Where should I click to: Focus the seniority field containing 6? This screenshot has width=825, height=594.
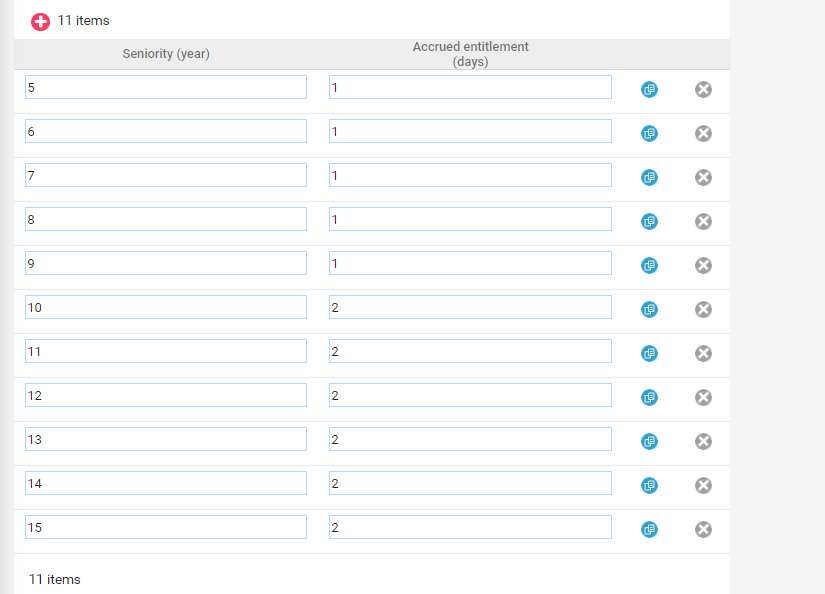point(166,131)
